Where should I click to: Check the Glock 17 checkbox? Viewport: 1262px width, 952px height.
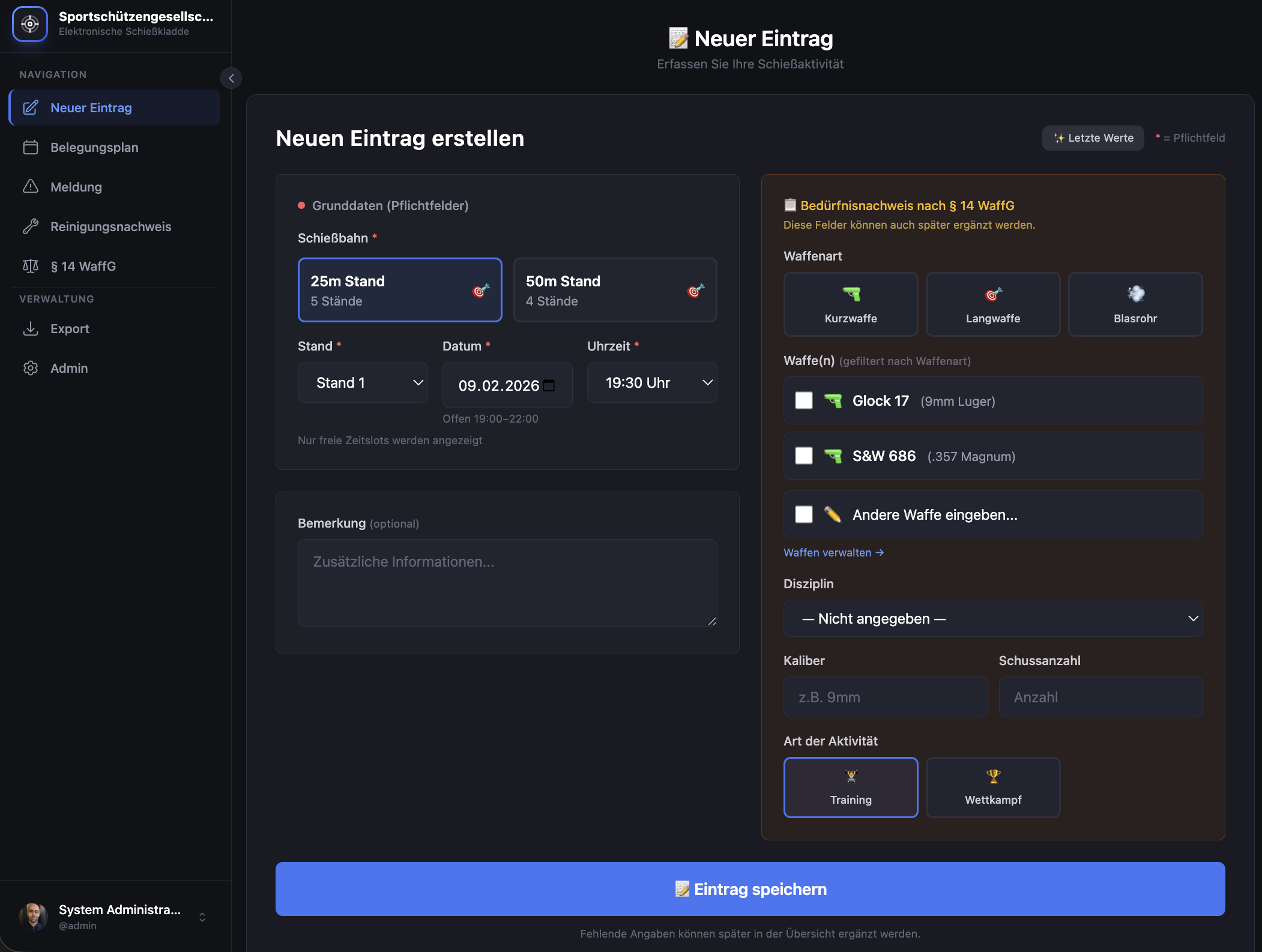tap(803, 400)
